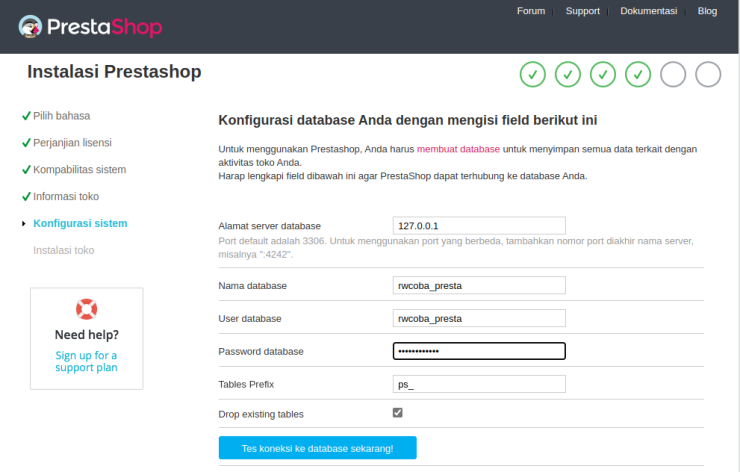Click the PrestaShop puffin logo icon
Image resolution: width=740 pixels, height=472 pixels.
tap(30, 26)
